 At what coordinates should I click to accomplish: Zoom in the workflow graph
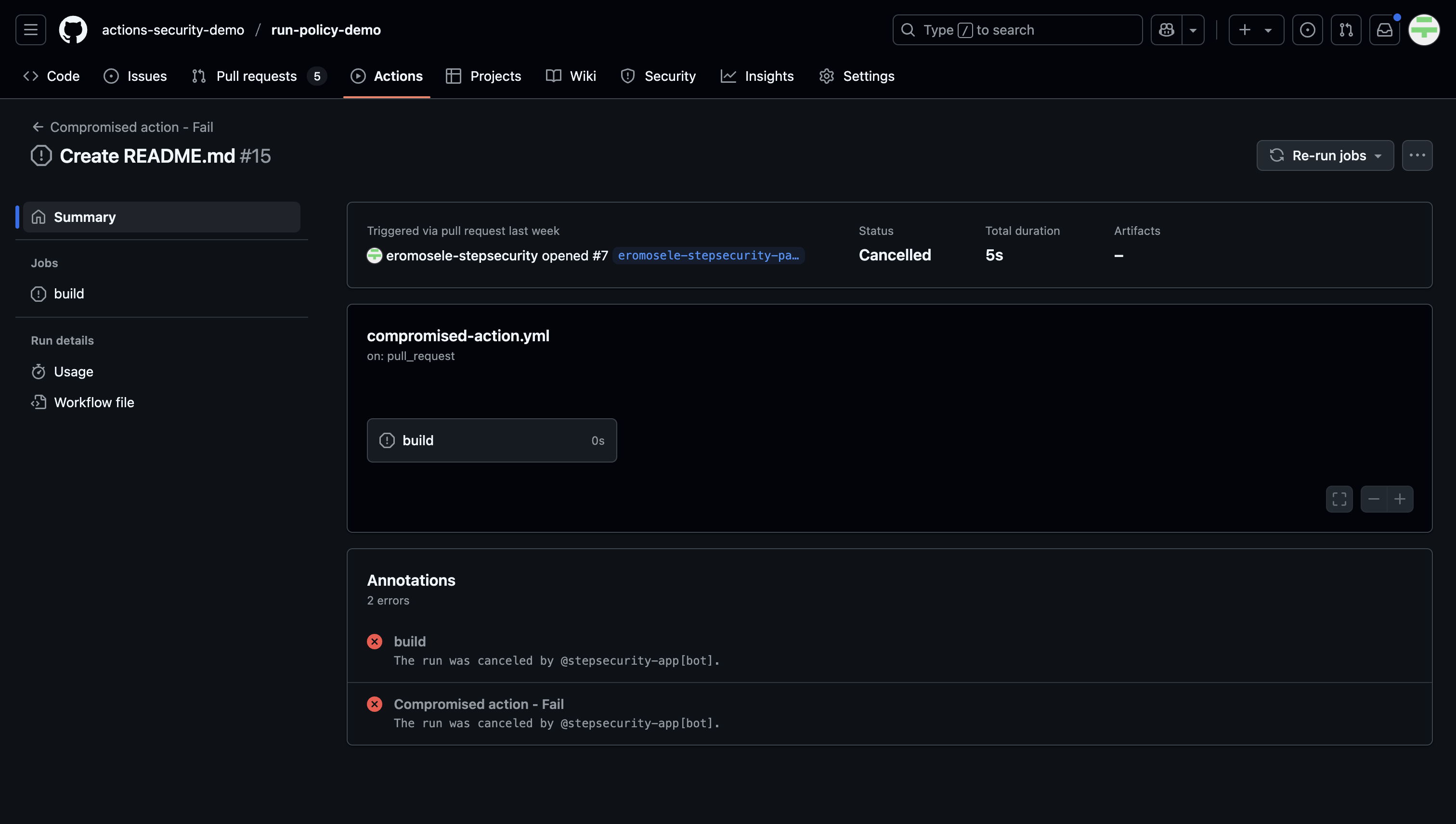(1400, 499)
